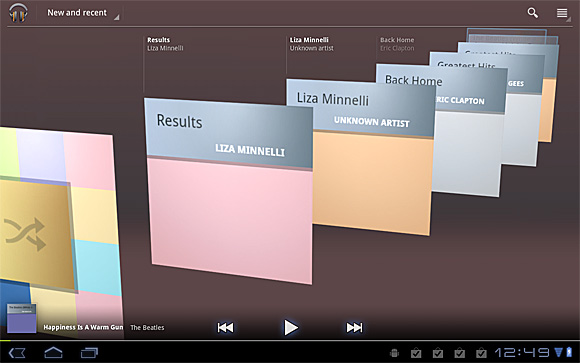This screenshot has height=363, width=580.
Task: Expand the New and recent dropdown
Action: pos(82,13)
